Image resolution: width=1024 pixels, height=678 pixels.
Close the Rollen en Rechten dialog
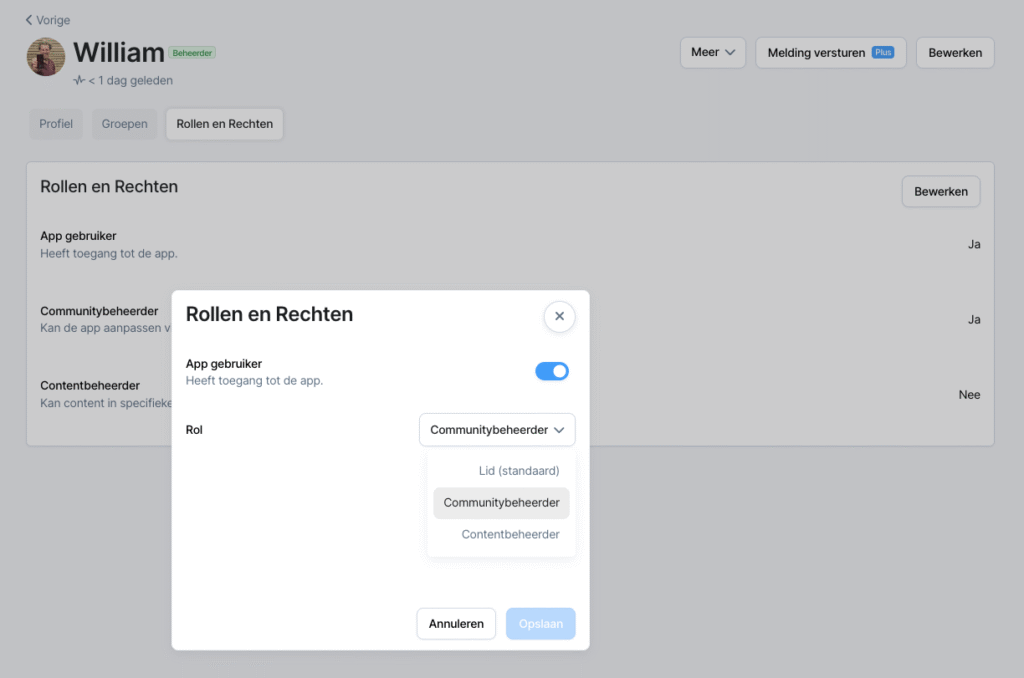(559, 316)
